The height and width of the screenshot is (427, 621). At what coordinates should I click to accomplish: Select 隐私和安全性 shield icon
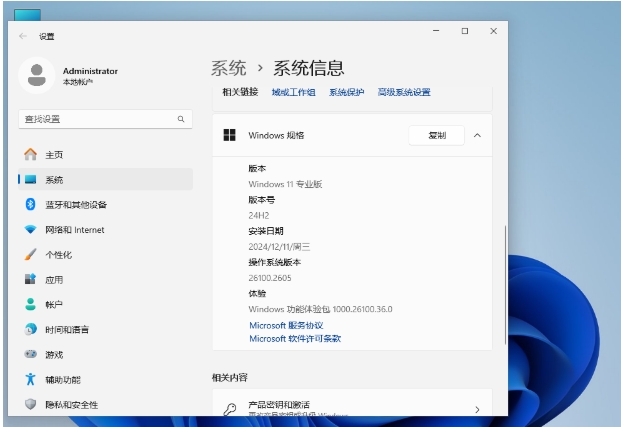click(x=30, y=404)
